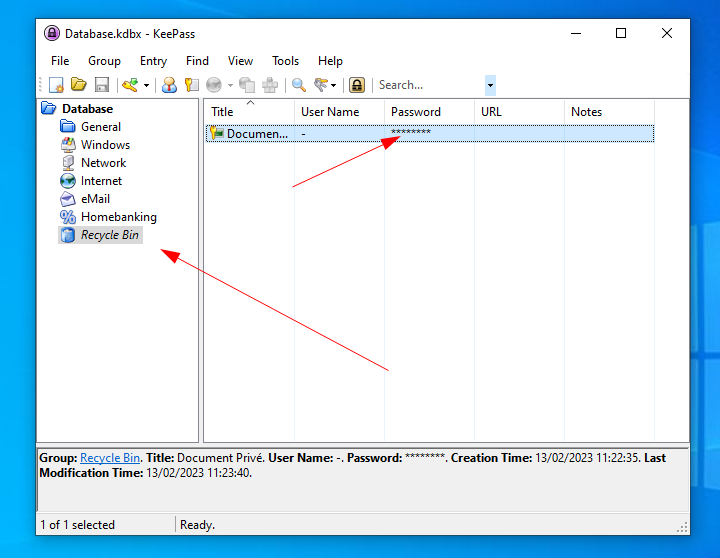Select the Internet group in tree

click(101, 181)
